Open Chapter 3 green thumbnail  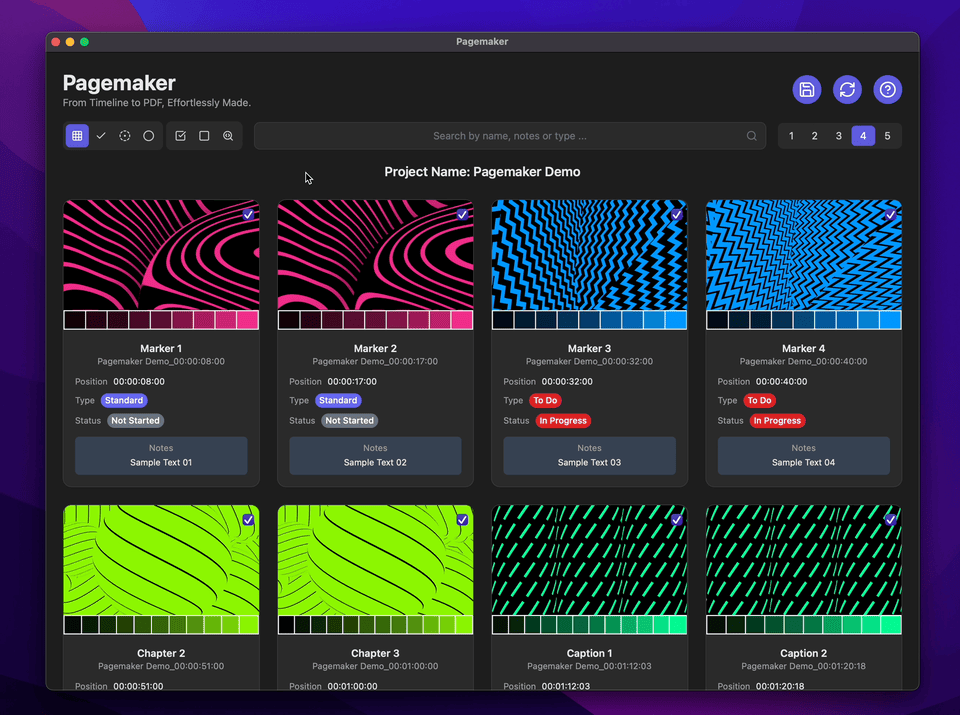click(x=375, y=560)
